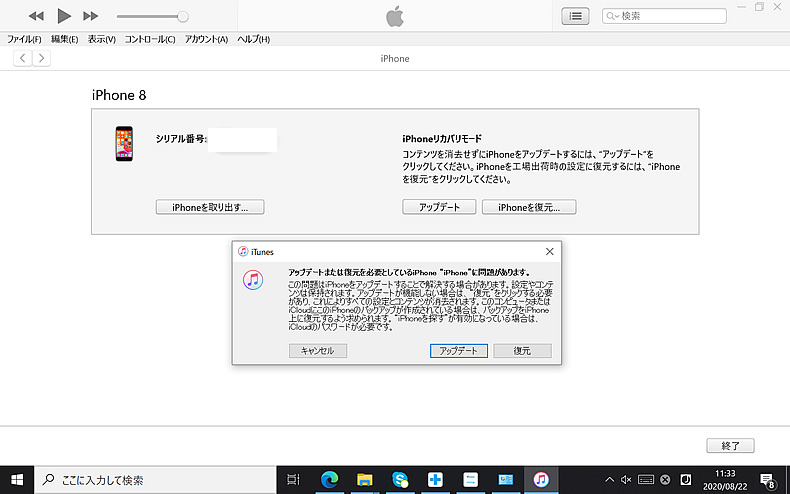The height and width of the screenshot is (494, 790).
Task: Expand hidden system tray icons chevron
Action: click(609, 480)
